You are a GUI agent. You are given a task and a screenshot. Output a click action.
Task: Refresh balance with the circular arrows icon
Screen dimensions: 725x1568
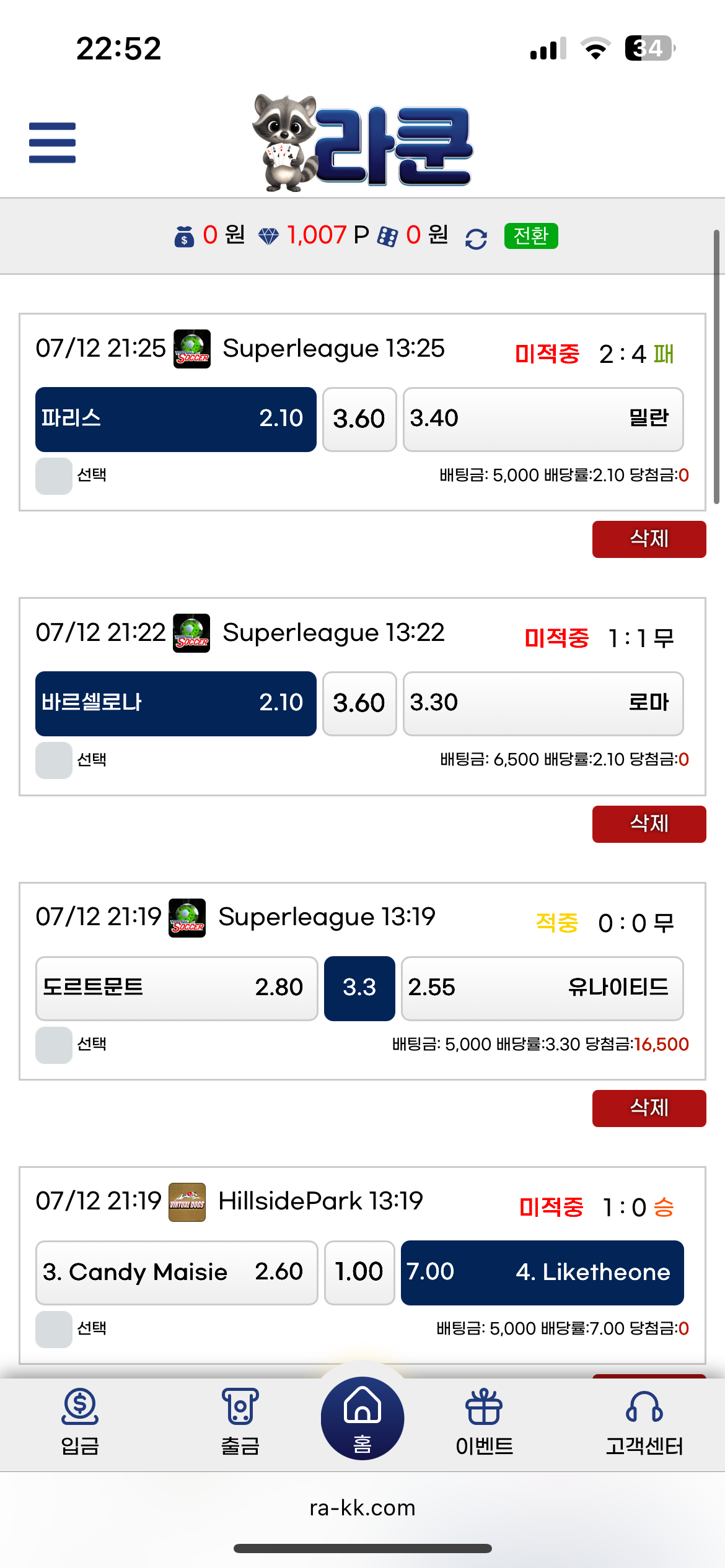476,239
